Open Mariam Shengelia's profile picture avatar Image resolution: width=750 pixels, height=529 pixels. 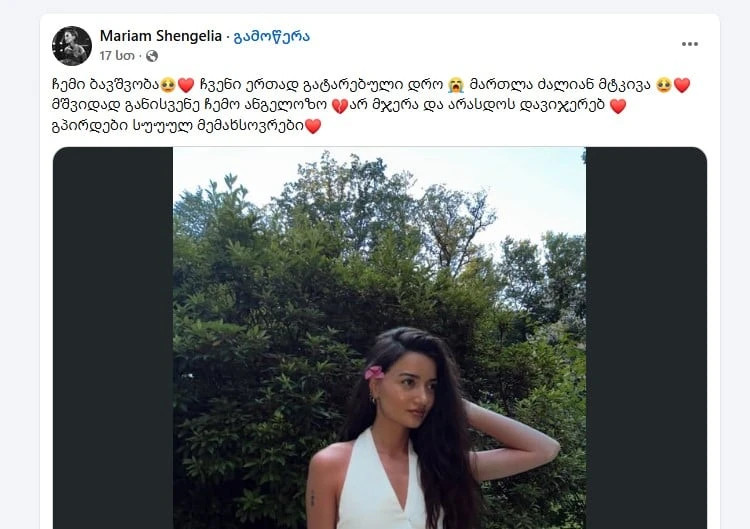pos(72,45)
